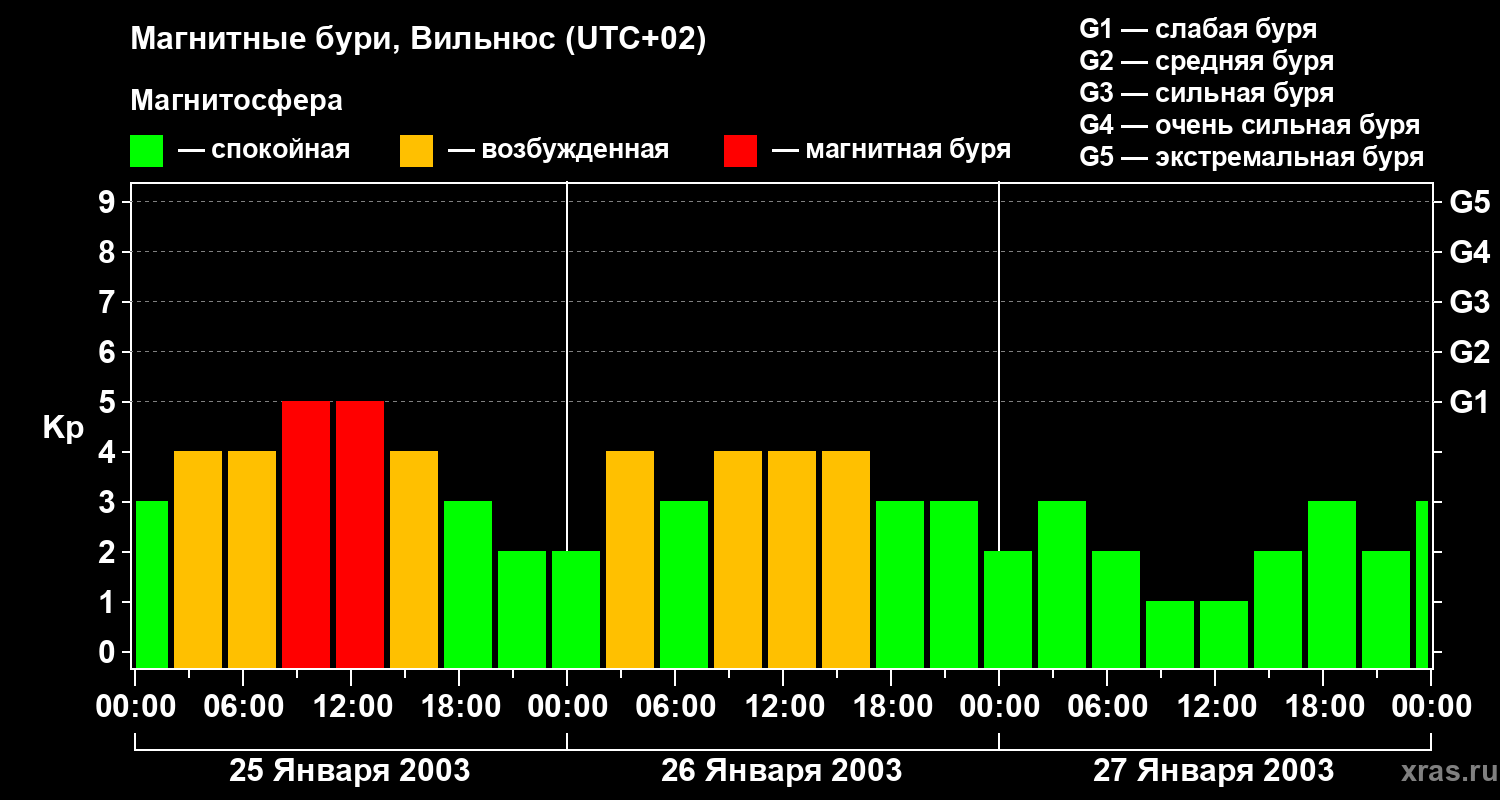Click the 'Магнитосфера' legend heading
The height and width of the screenshot is (800, 1500).
point(236,101)
